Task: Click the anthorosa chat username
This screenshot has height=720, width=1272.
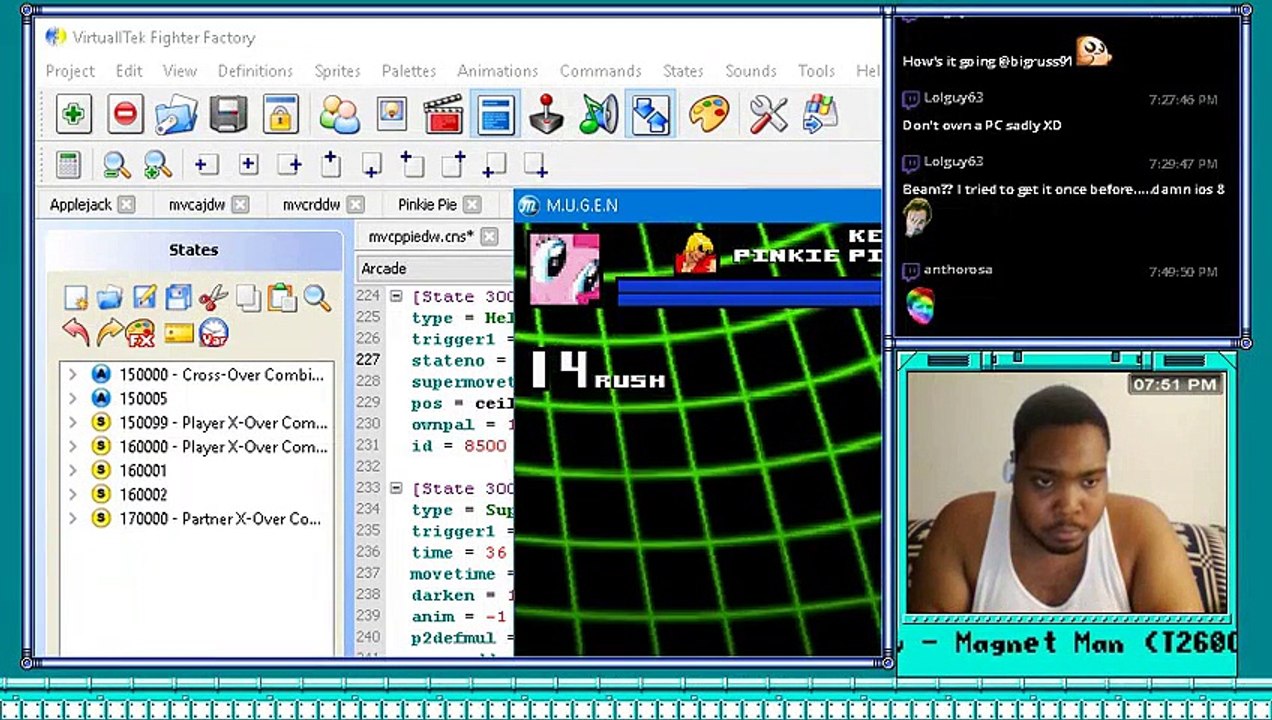Action: (x=958, y=270)
